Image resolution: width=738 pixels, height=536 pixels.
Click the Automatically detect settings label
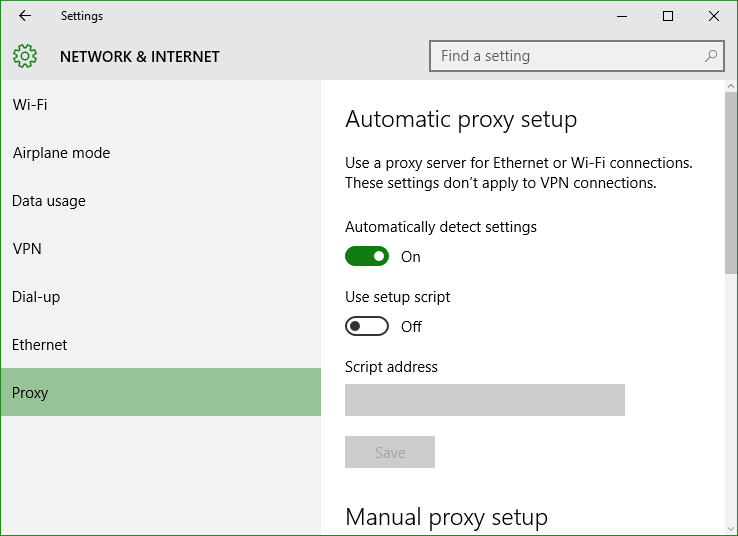click(441, 227)
